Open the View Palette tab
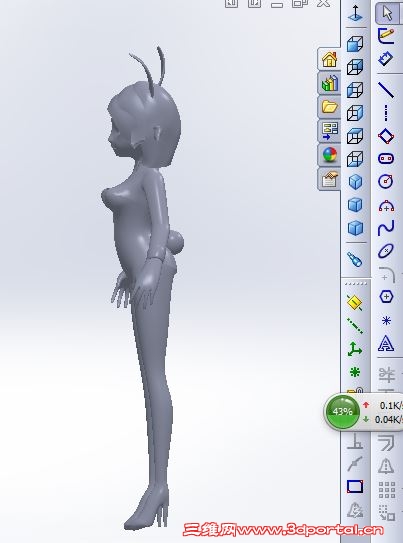 (329, 131)
